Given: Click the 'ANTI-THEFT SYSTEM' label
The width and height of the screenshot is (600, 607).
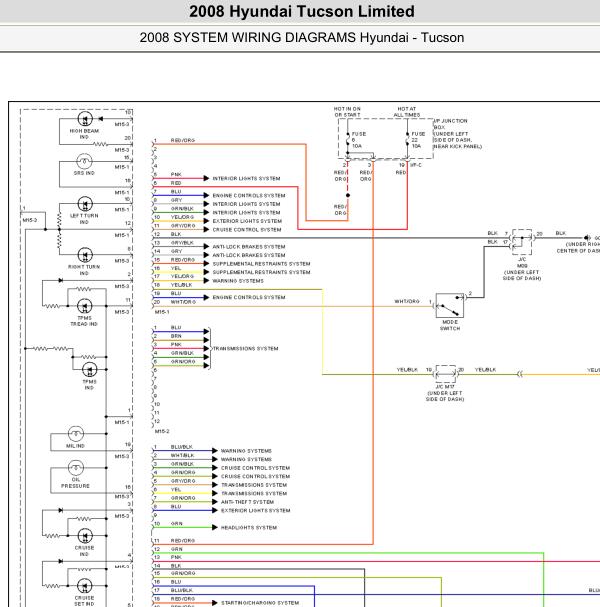Looking at the screenshot, I should [247, 502].
